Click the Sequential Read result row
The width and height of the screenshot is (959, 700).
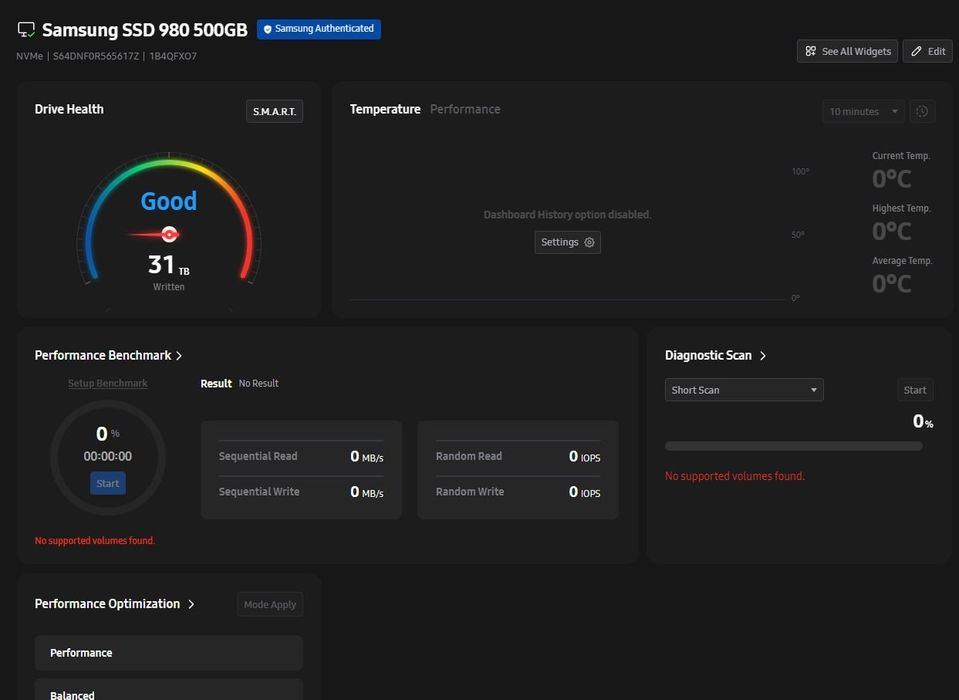301,456
